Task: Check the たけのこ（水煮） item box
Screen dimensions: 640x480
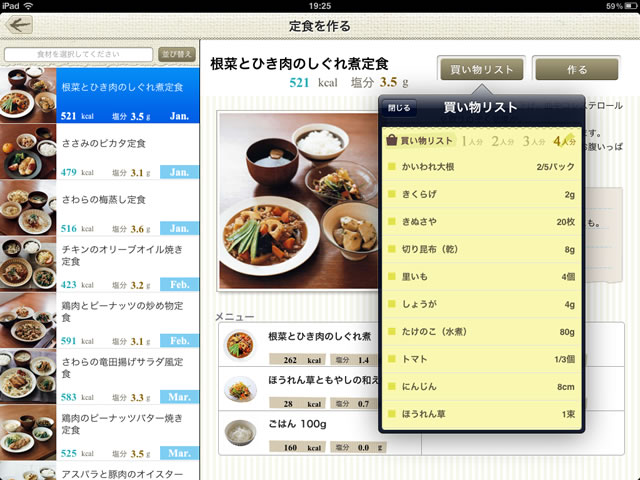Action: pyautogui.click(x=391, y=331)
